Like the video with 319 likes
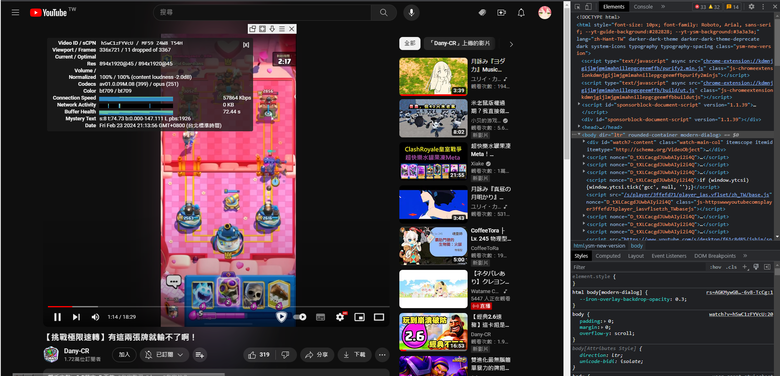 tap(258, 355)
